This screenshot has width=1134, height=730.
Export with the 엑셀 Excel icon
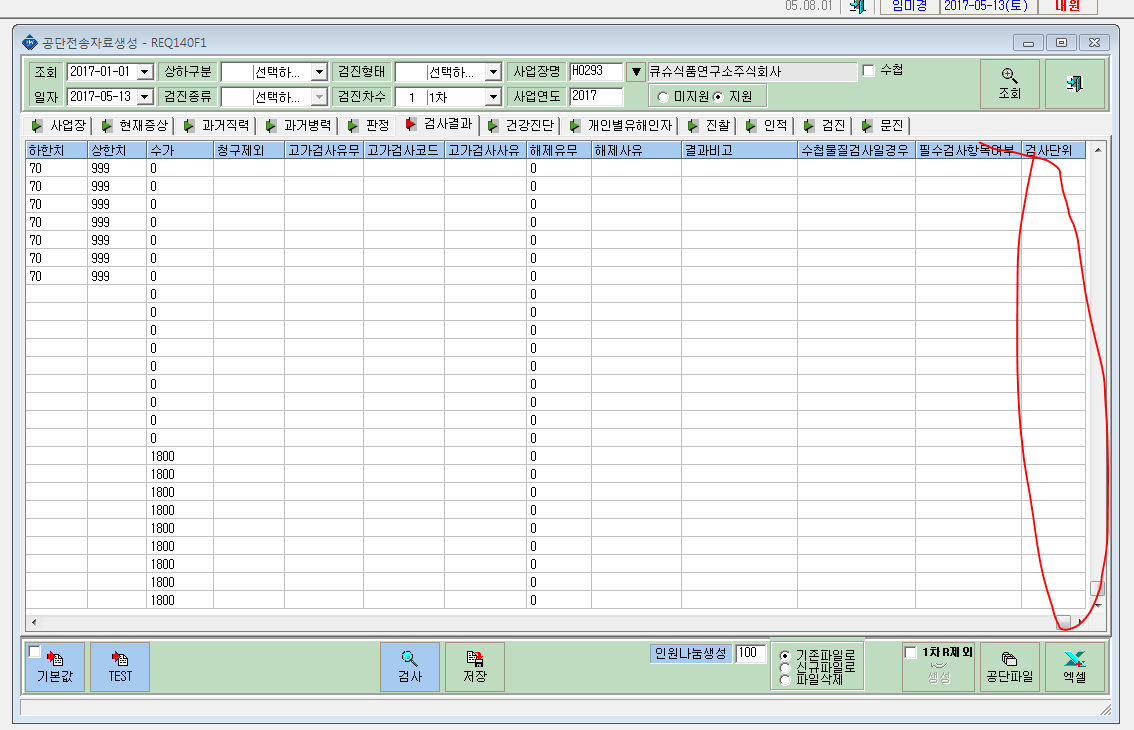click(x=1075, y=666)
